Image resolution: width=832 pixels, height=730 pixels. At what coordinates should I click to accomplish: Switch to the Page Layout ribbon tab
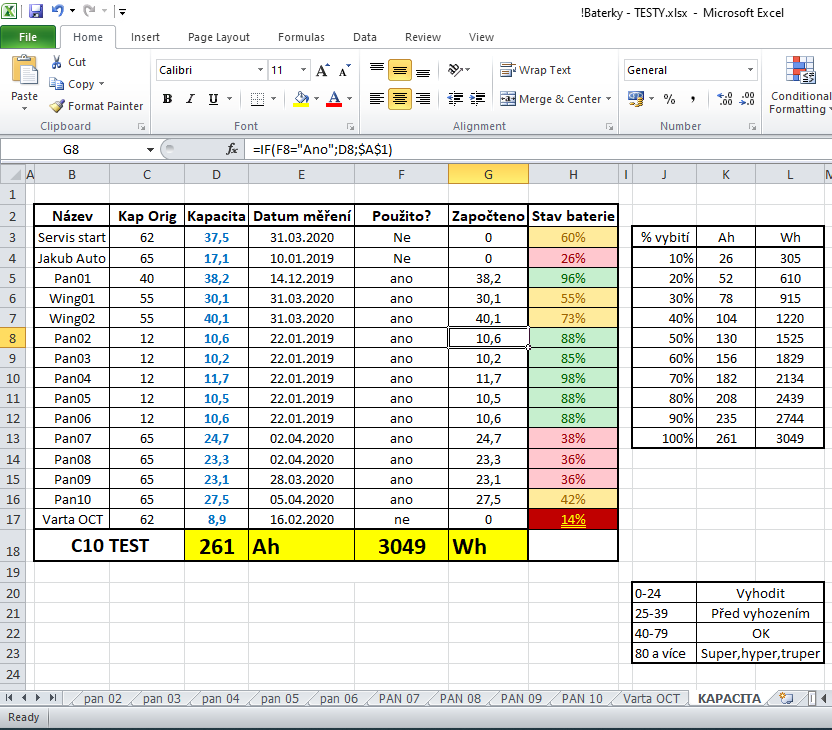tap(219, 37)
